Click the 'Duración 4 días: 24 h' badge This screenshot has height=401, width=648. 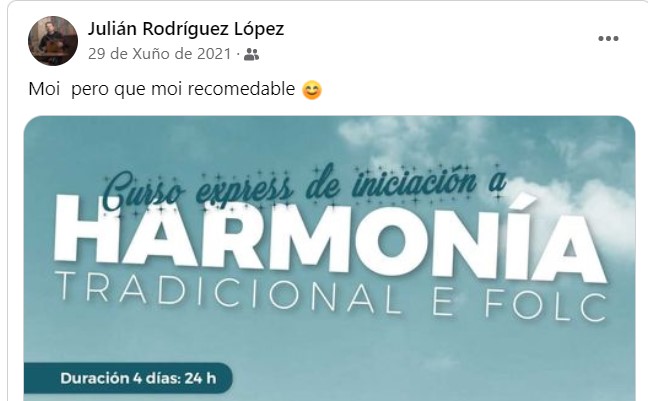tap(128, 378)
